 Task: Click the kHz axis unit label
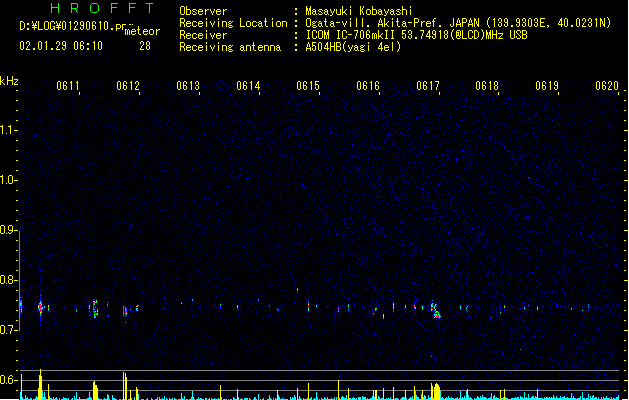coord(9,81)
